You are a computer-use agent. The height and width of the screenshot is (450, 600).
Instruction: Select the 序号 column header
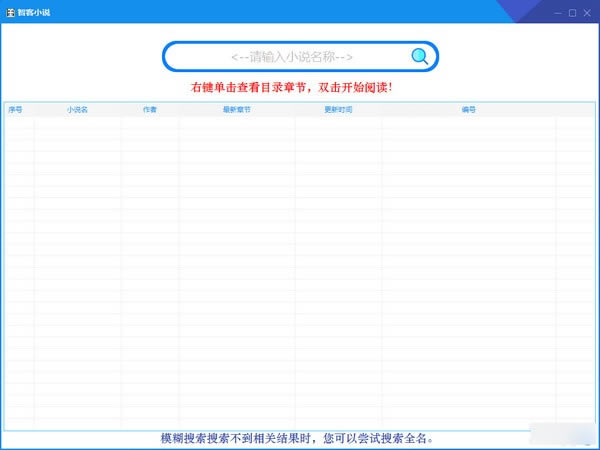coord(15,110)
